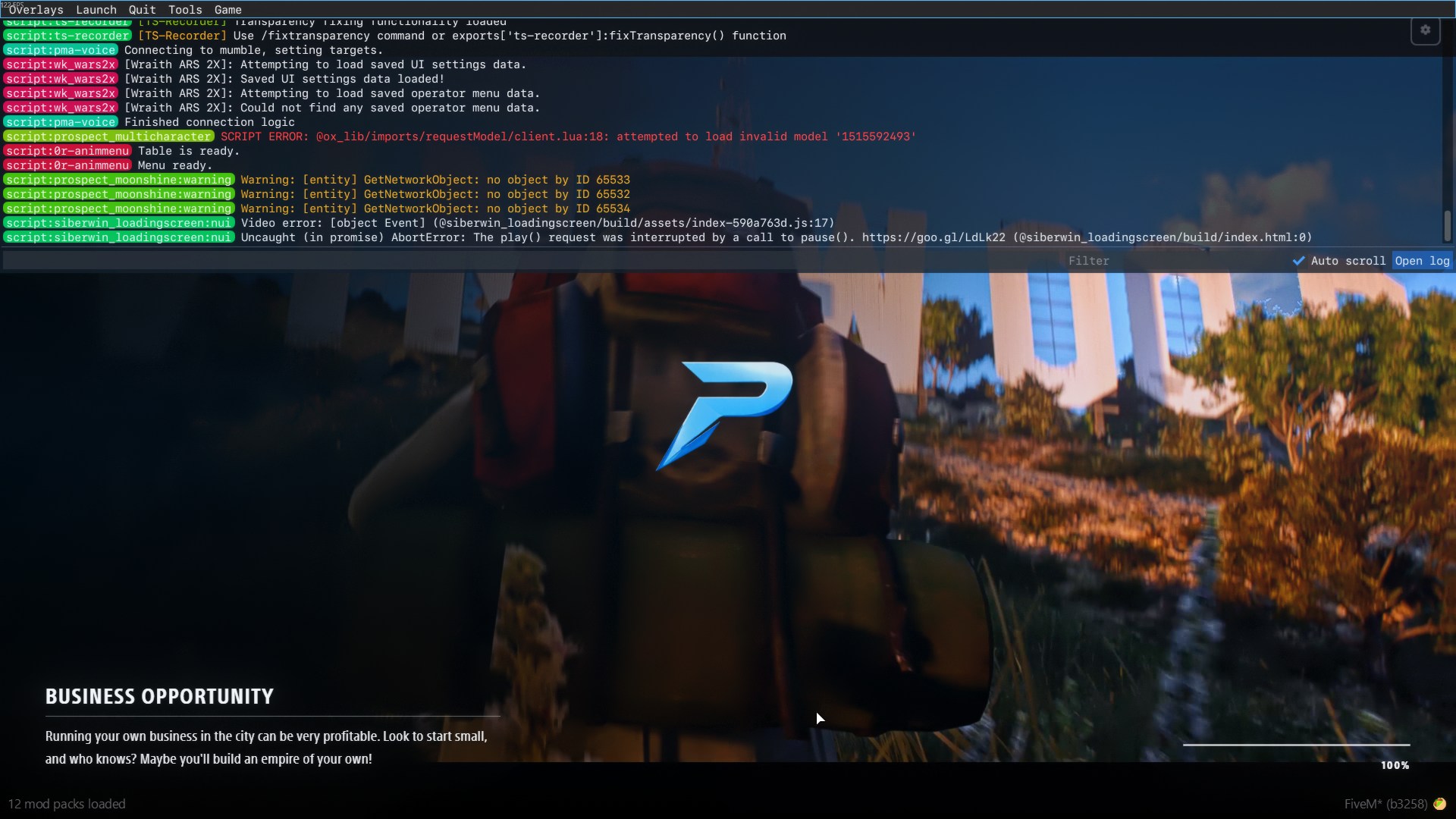Screen dimensions: 1456x819
Task: Select the "Finished connection logic" log line
Action: pos(209,122)
